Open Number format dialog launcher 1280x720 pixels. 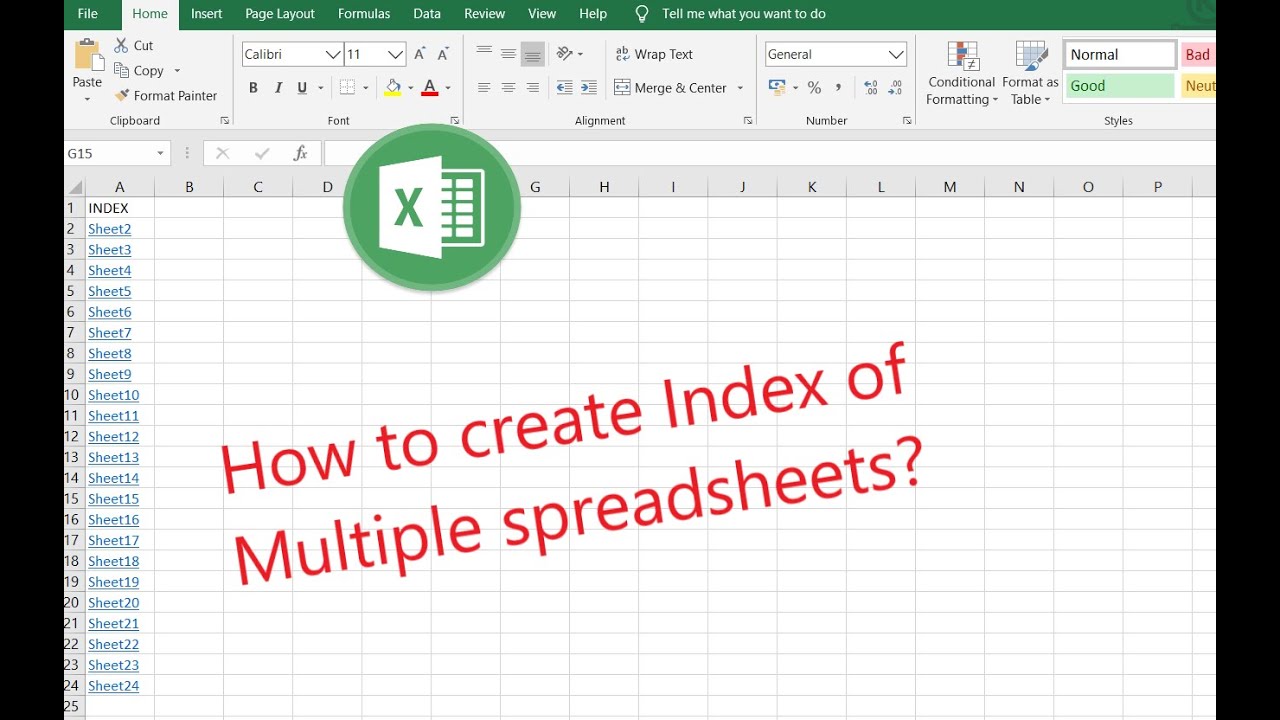pyautogui.click(x=907, y=120)
